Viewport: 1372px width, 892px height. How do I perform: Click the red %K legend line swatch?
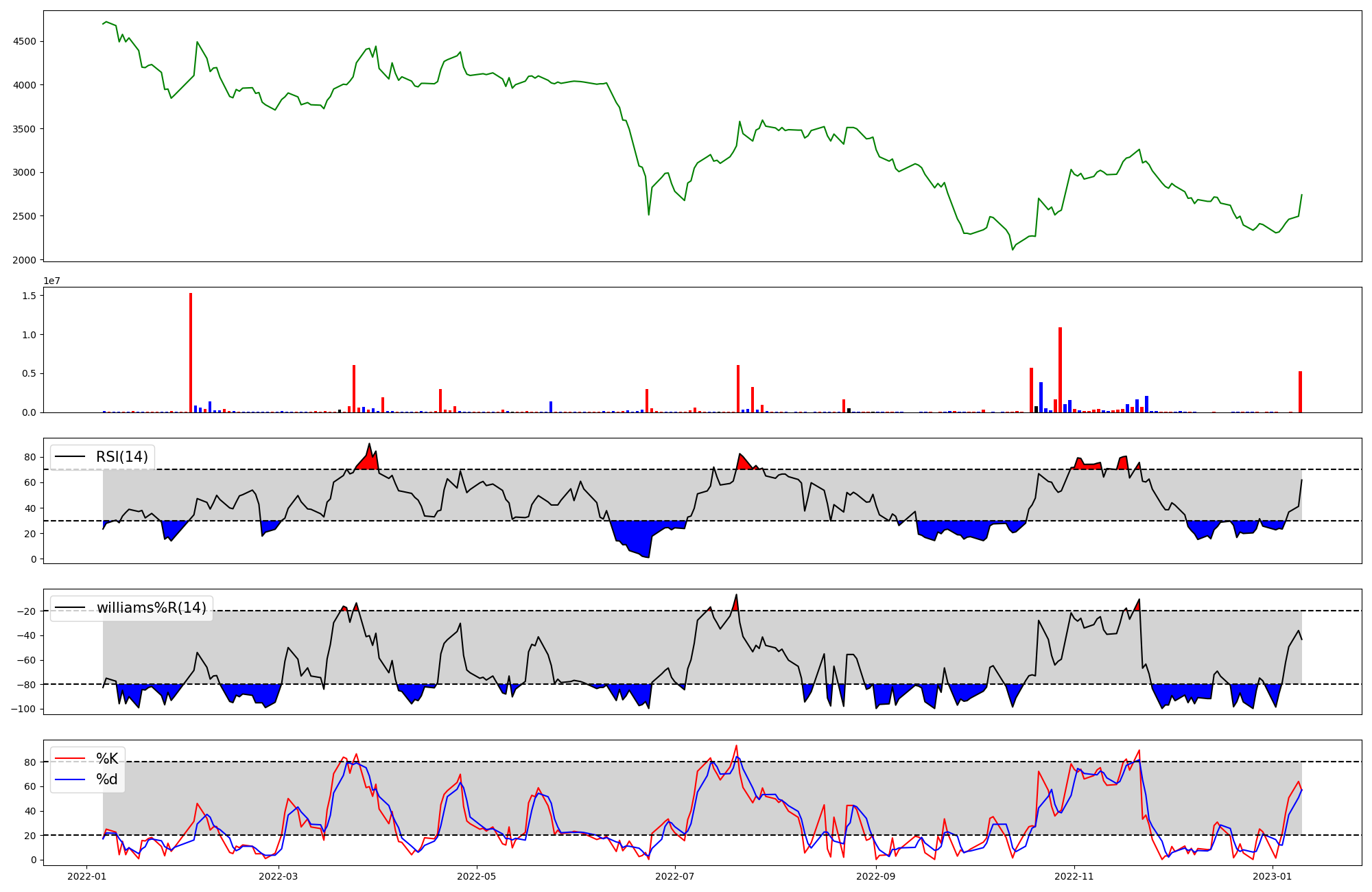[x=69, y=759]
